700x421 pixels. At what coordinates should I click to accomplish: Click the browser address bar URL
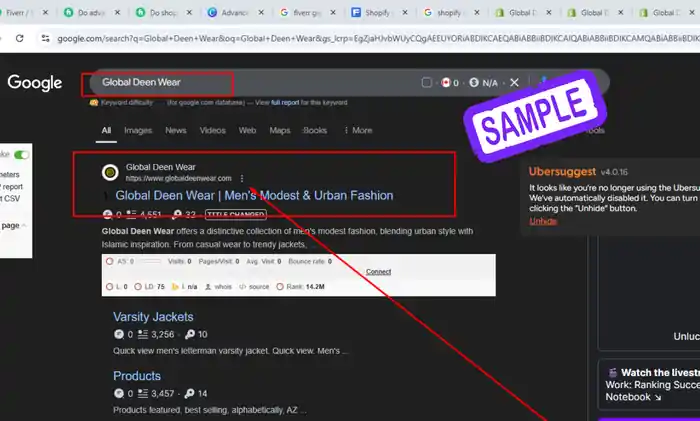[x=378, y=38]
